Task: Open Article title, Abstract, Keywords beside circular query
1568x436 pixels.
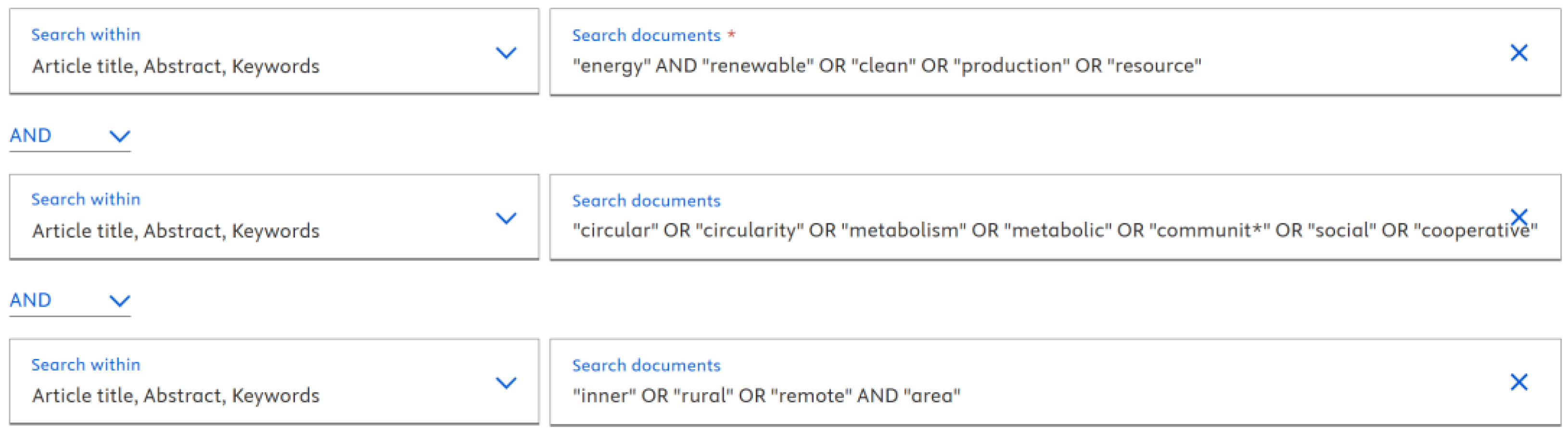Action: tap(176, 231)
